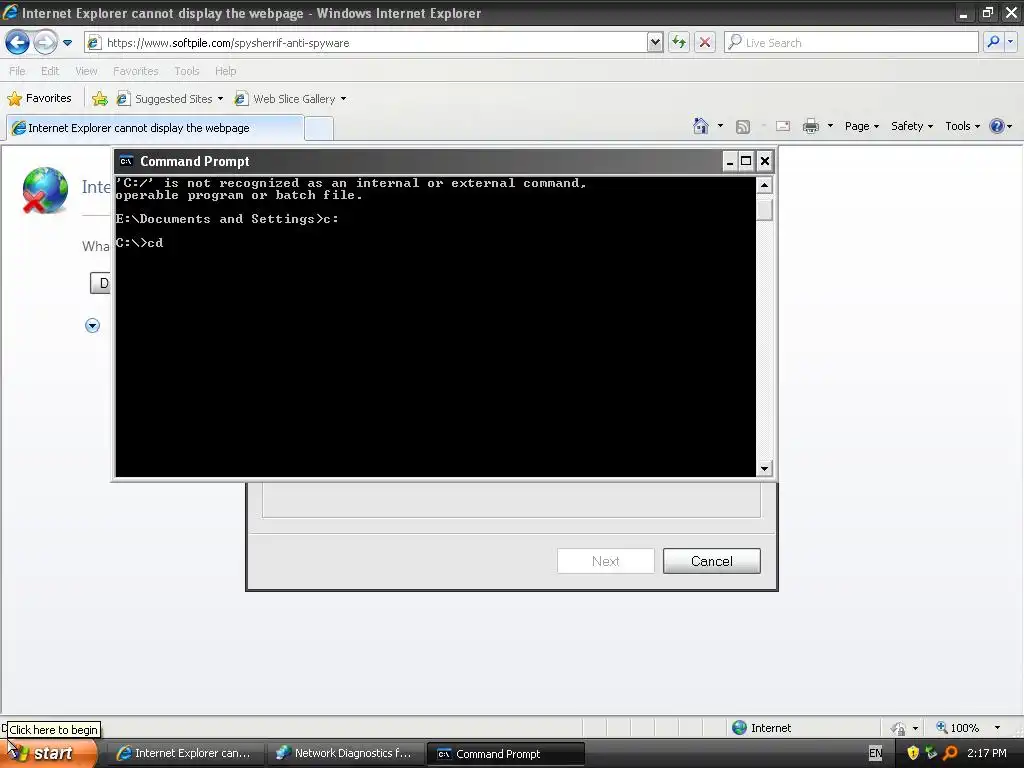Click the IE Forward arrow button
The width and height of the screenshot is (1024, 768).
[x=45, y=43]
